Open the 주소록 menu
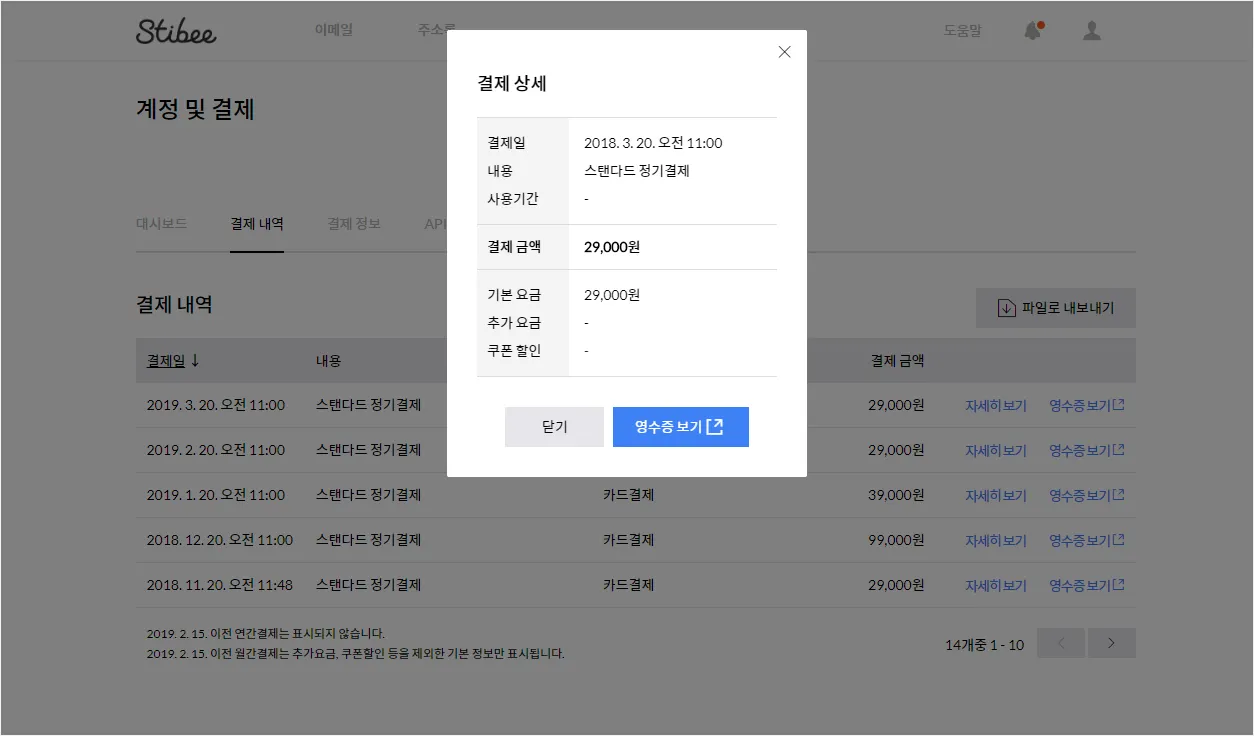This screenshot has height=736, width=1254. (x=437, y=30)
